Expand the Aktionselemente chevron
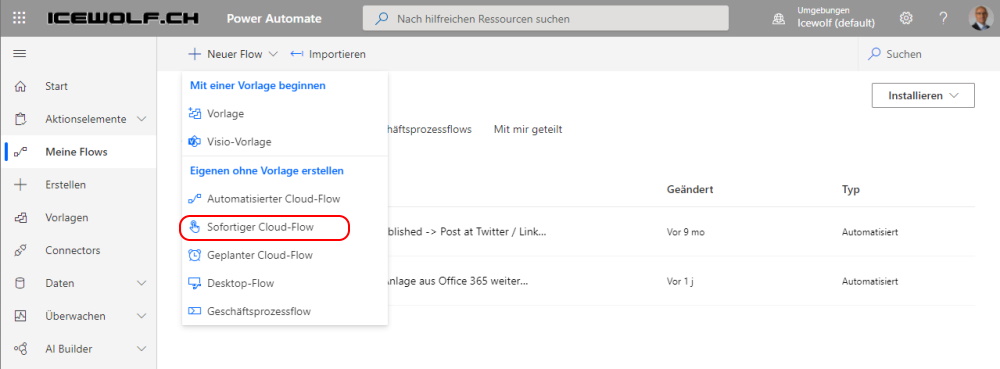Image resolution: width=1000 pixels, height=369 pixels. (x=142, y=119)
